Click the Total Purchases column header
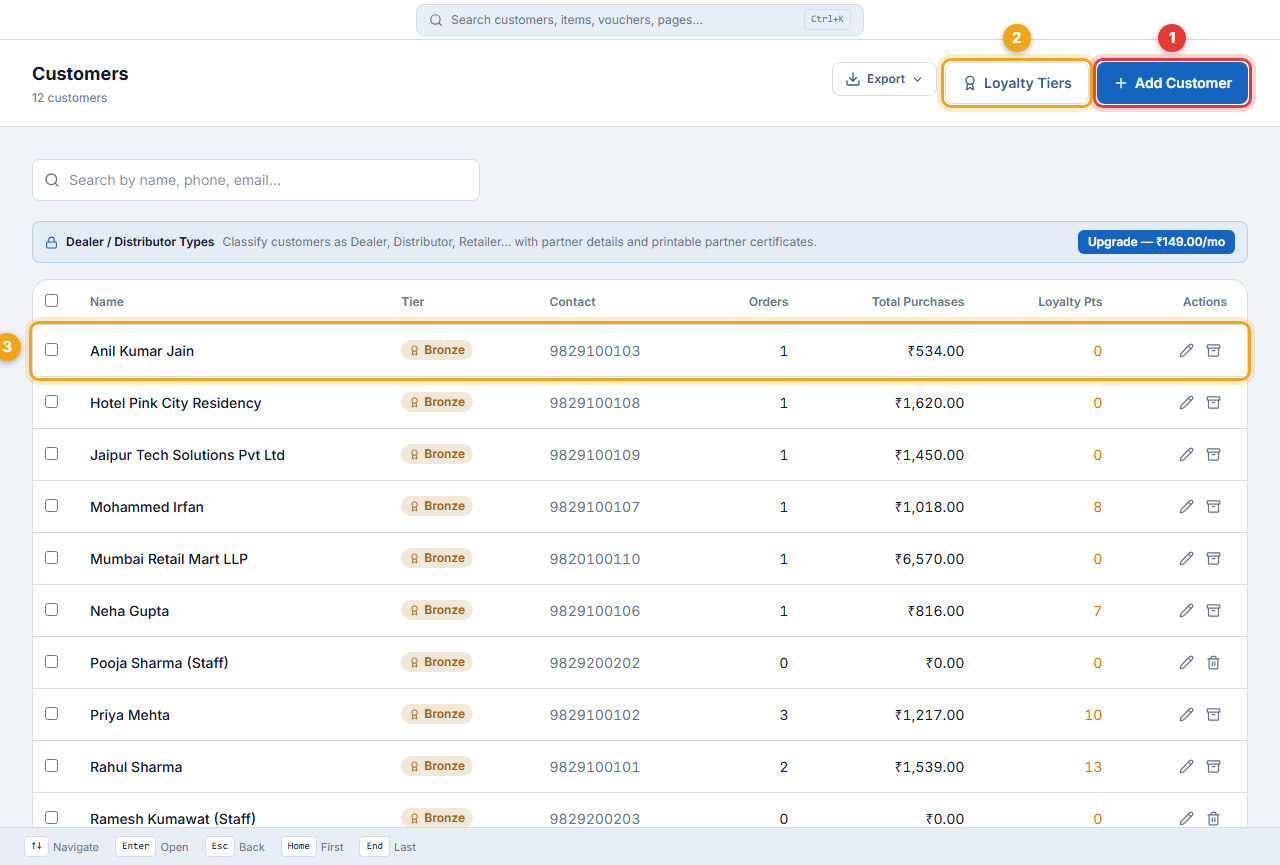Viewport: 1280px width, 865px height. [918, 302]
